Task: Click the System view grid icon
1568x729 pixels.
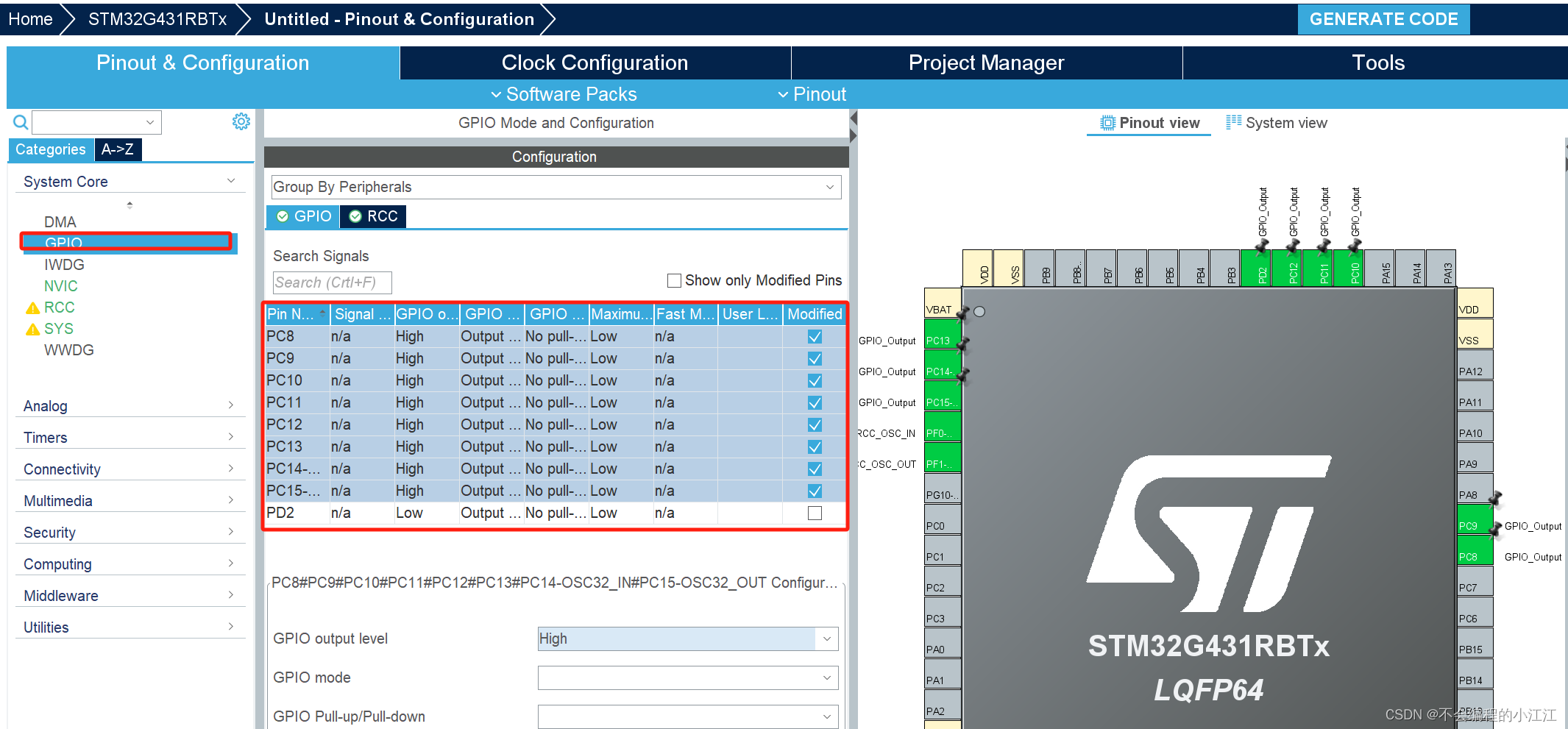Action: tap(1233, 122)
